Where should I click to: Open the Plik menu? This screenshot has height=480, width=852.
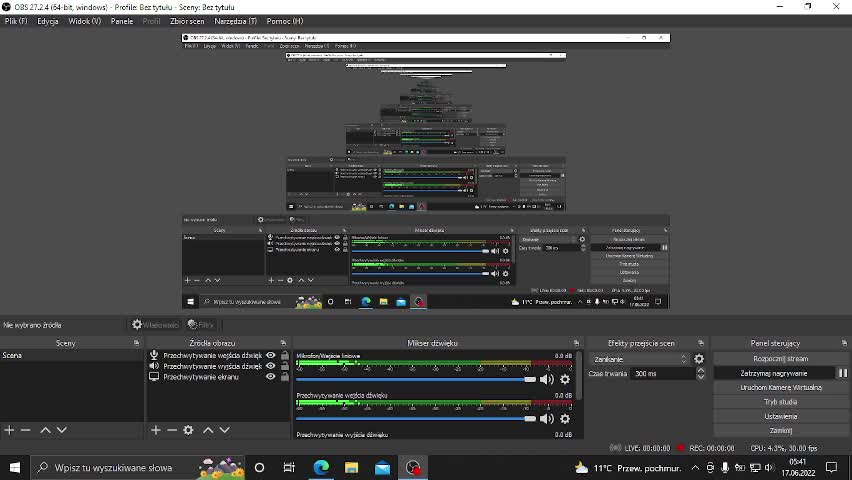[15, 21]
